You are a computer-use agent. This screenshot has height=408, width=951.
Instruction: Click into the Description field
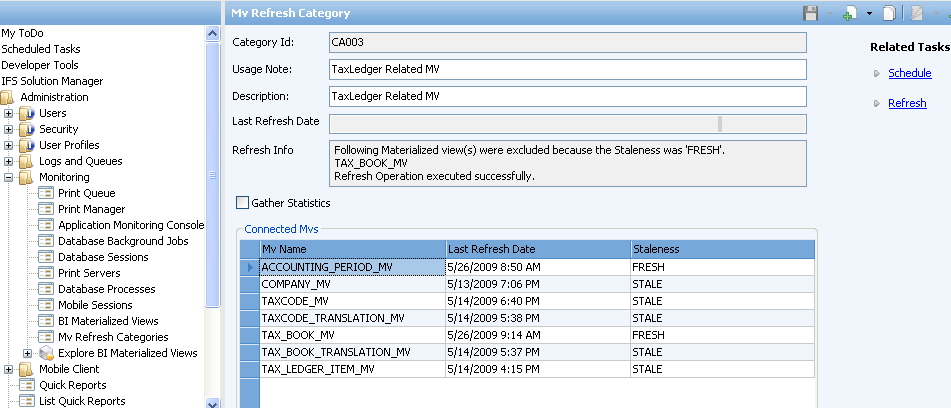568,96
